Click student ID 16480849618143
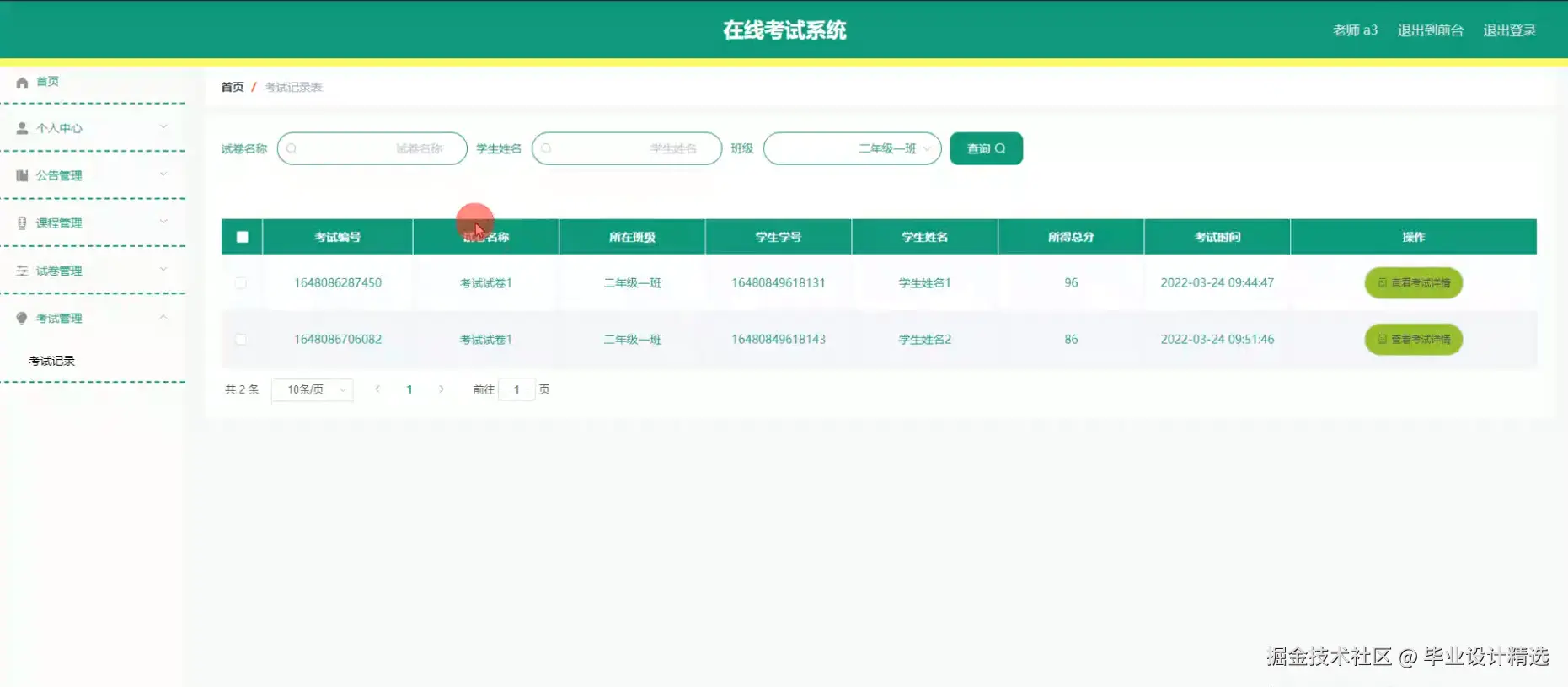 tap(779, 340)
